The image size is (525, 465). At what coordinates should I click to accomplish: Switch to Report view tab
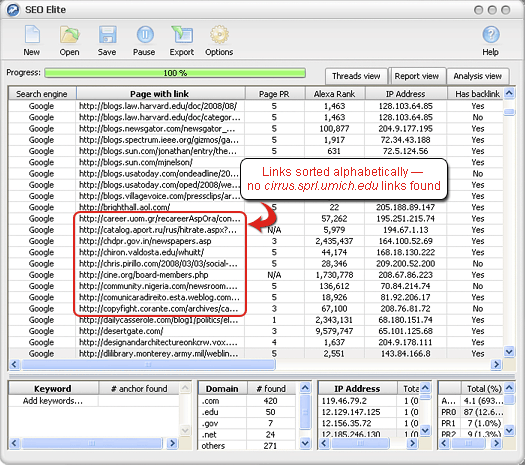click(417, 76)
